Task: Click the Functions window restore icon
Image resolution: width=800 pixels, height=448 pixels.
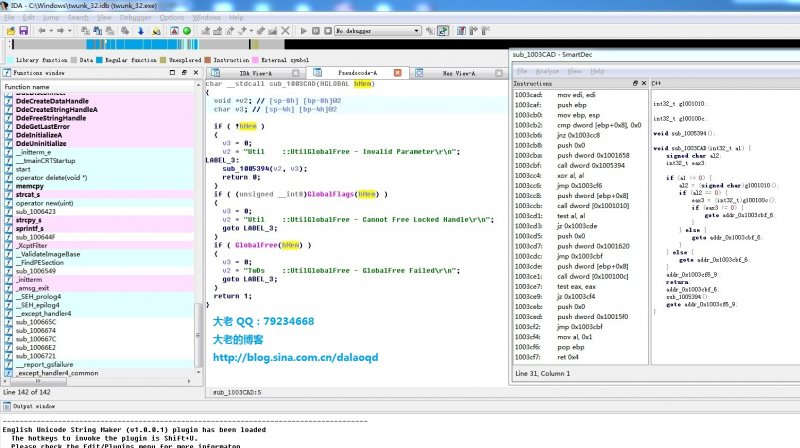Action: [x=172, y=72]
